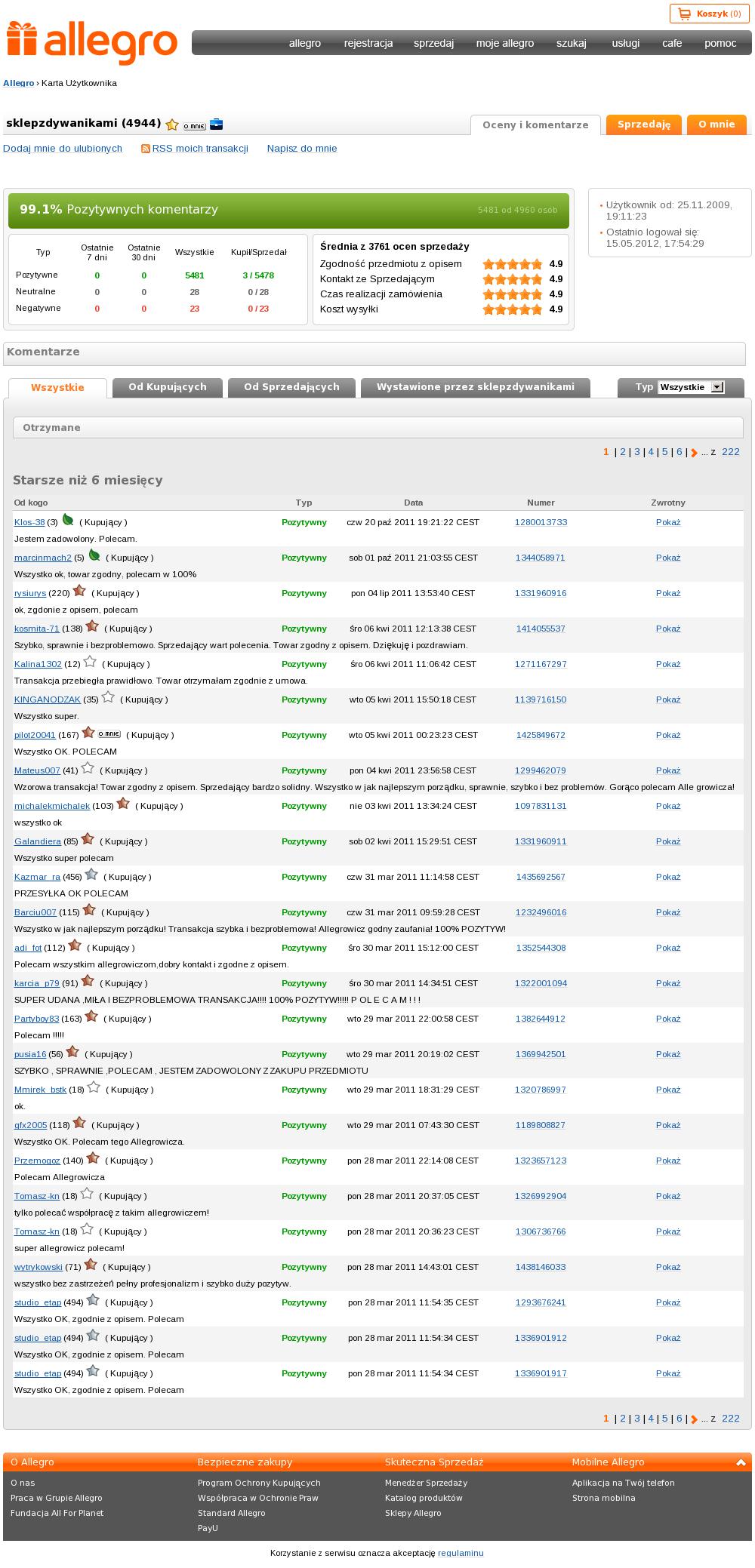Click the orange RSS feed icon
755x1568 pixels.
[x=146, y=149]
